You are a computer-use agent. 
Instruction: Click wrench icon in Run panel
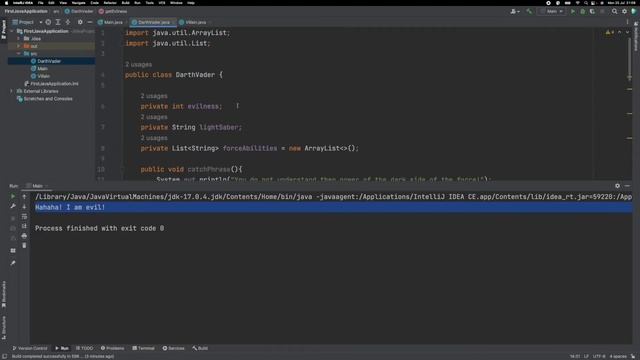[13, 207]
